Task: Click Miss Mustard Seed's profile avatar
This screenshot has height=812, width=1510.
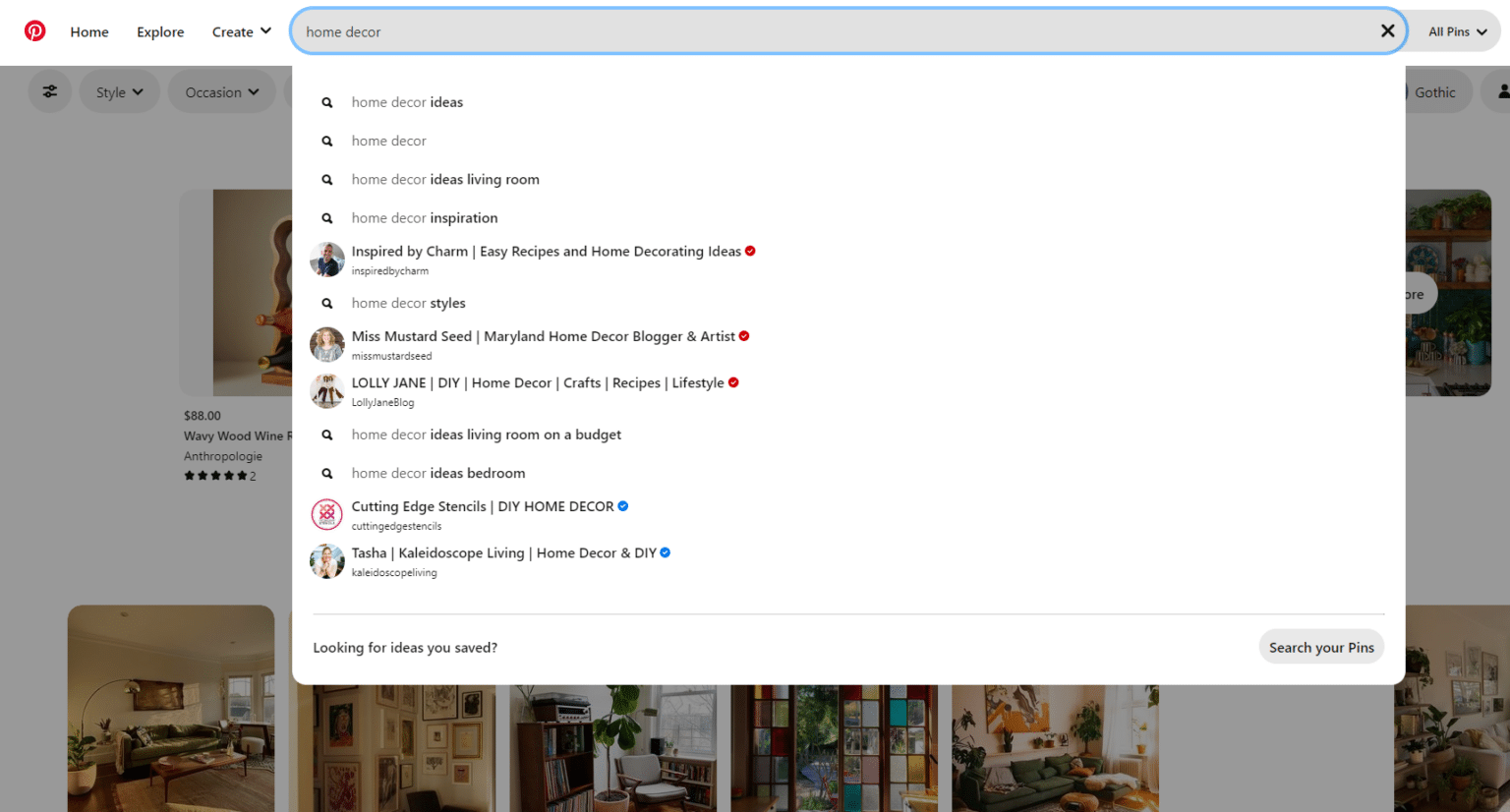Action: (x=327, y=344)
